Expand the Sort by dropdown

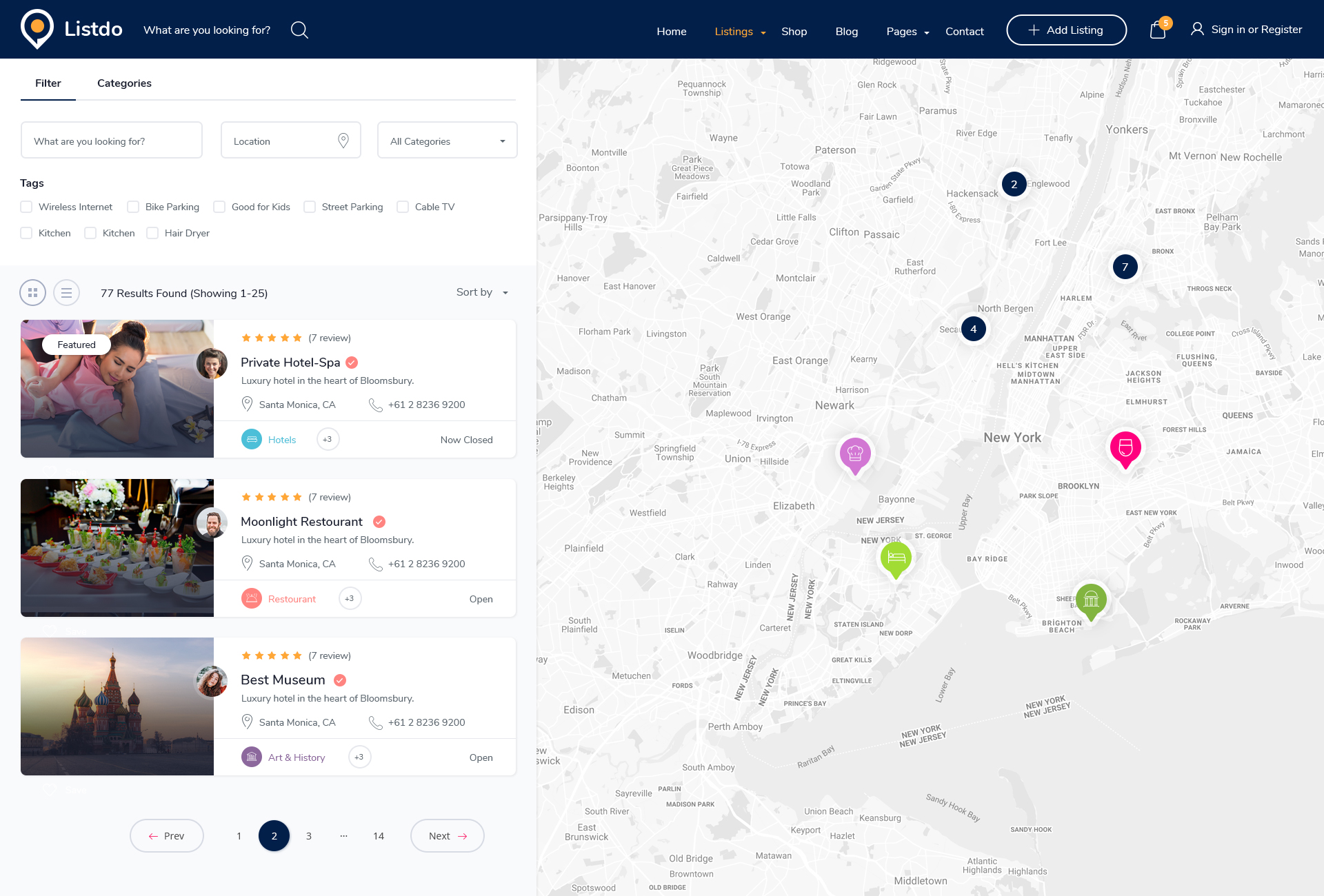[482, 292]
